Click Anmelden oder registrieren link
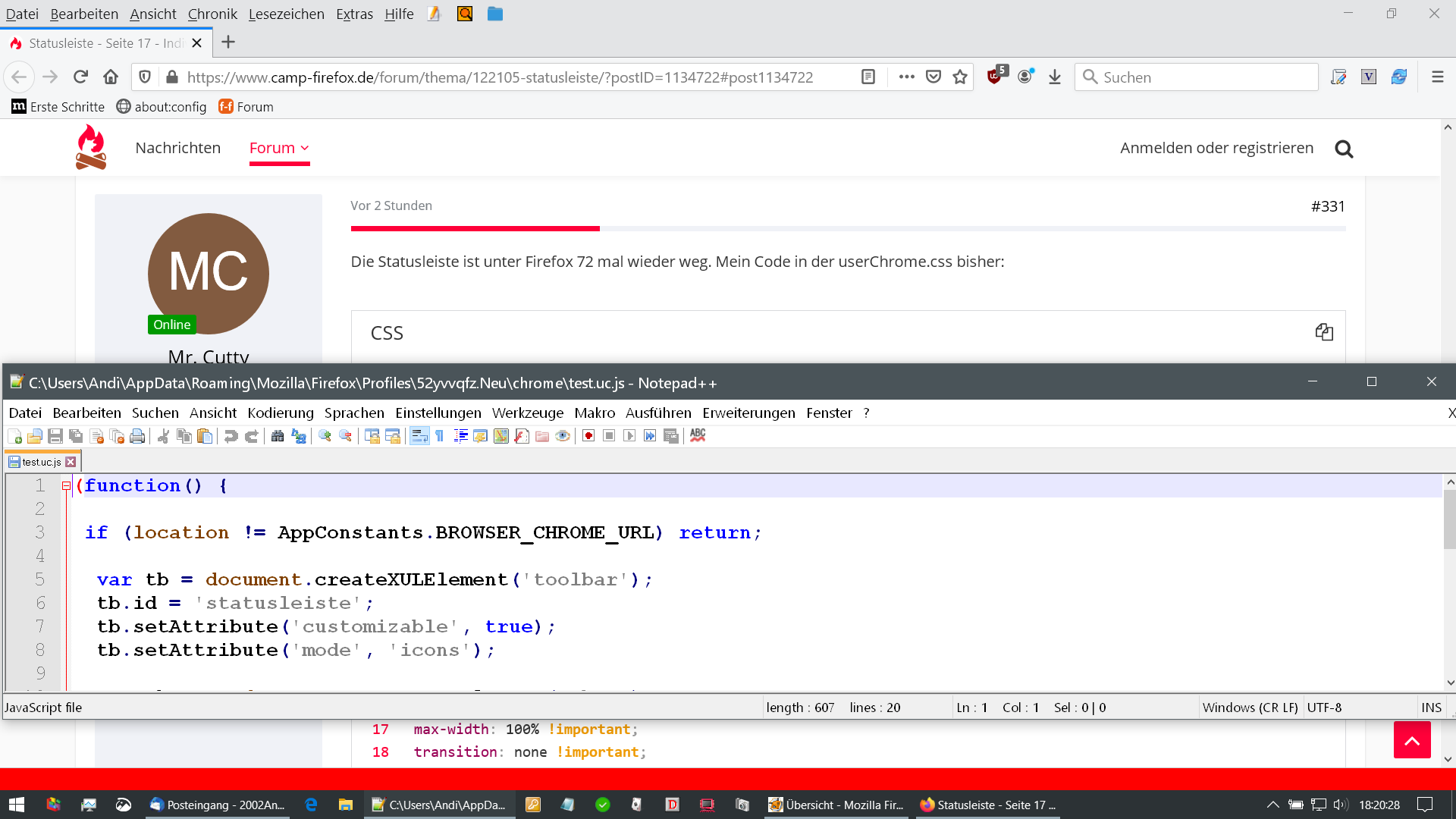This screenshot has width=1456, height=819. [1216, 148]
